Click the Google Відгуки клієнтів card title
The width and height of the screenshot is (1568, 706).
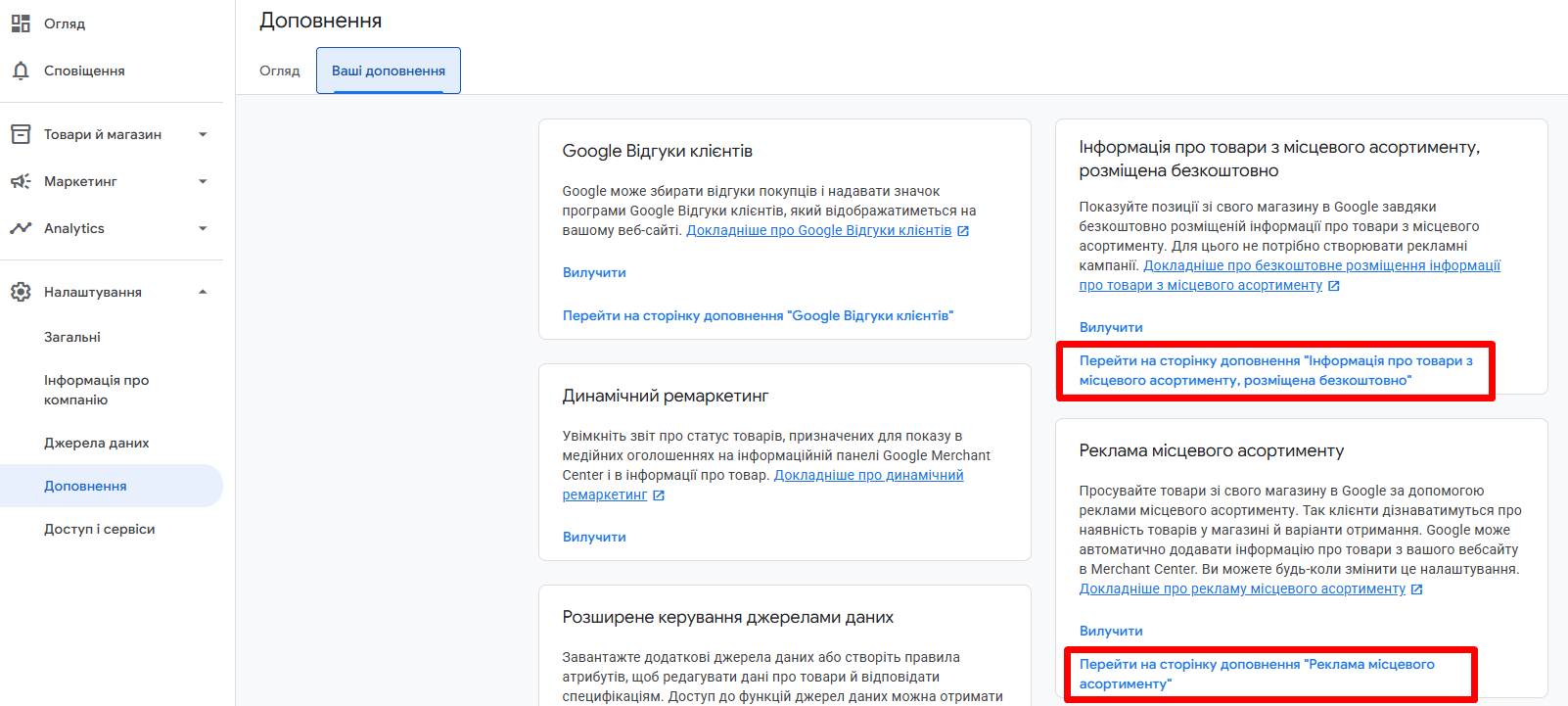coord(658,151)
